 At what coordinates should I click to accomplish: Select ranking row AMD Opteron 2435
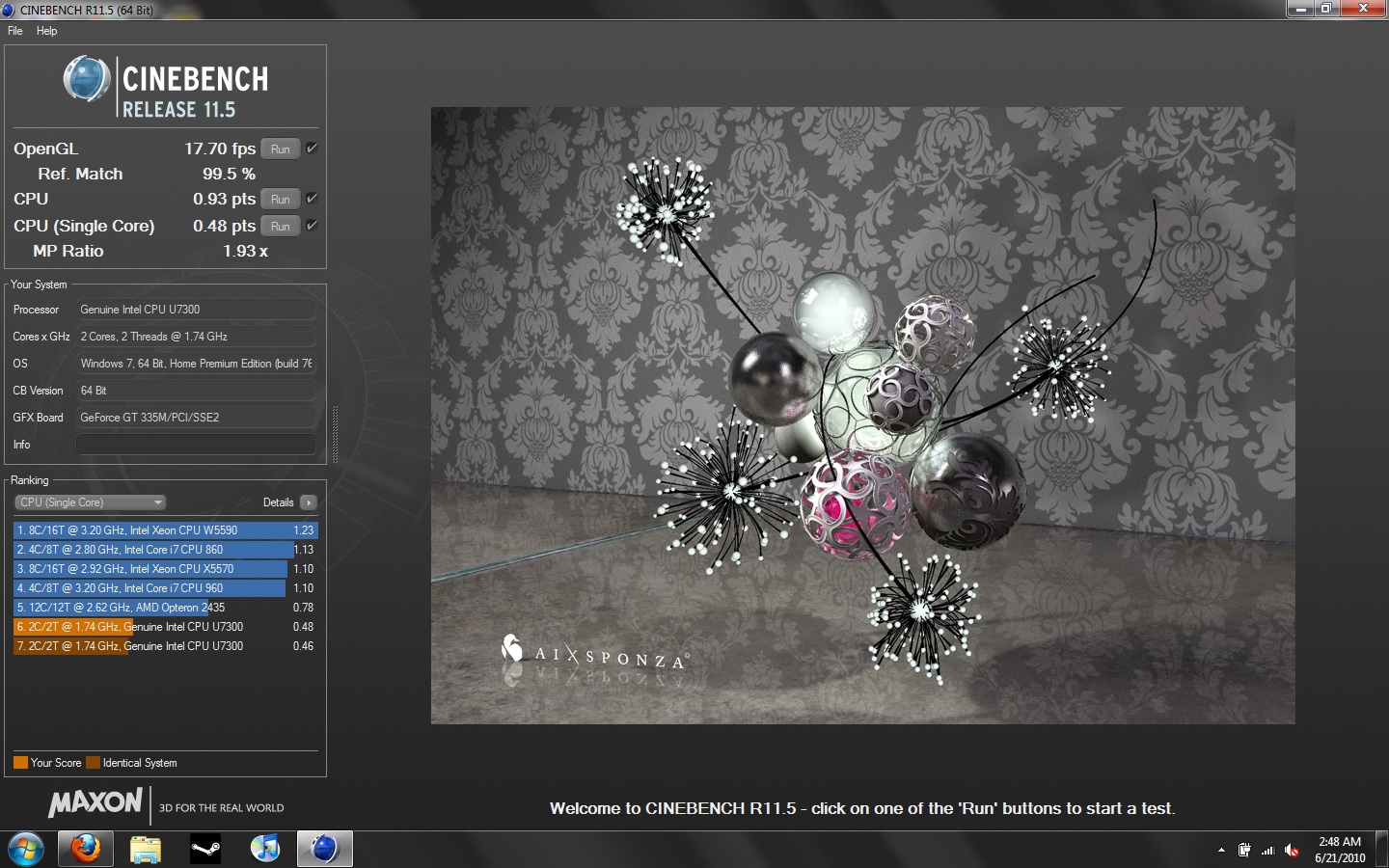[x=164, y=608]
